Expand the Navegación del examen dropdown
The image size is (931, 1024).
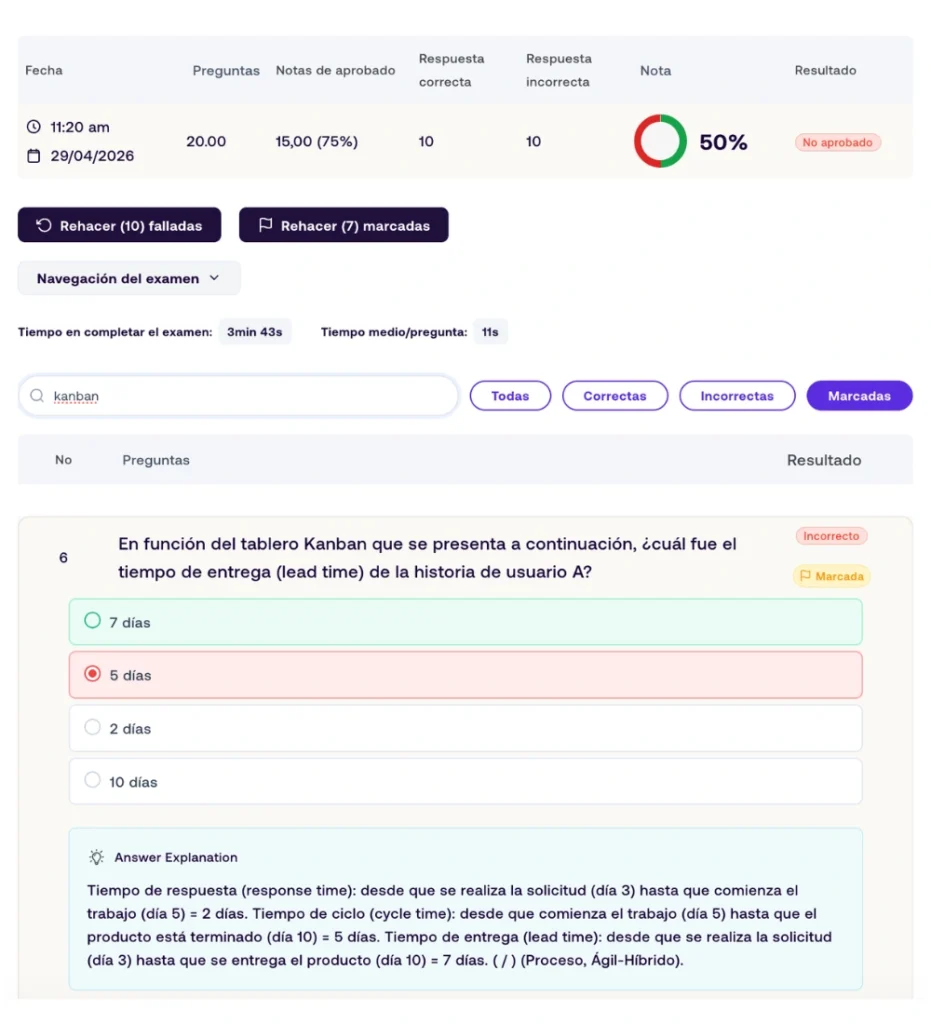[x=129, y=278]
